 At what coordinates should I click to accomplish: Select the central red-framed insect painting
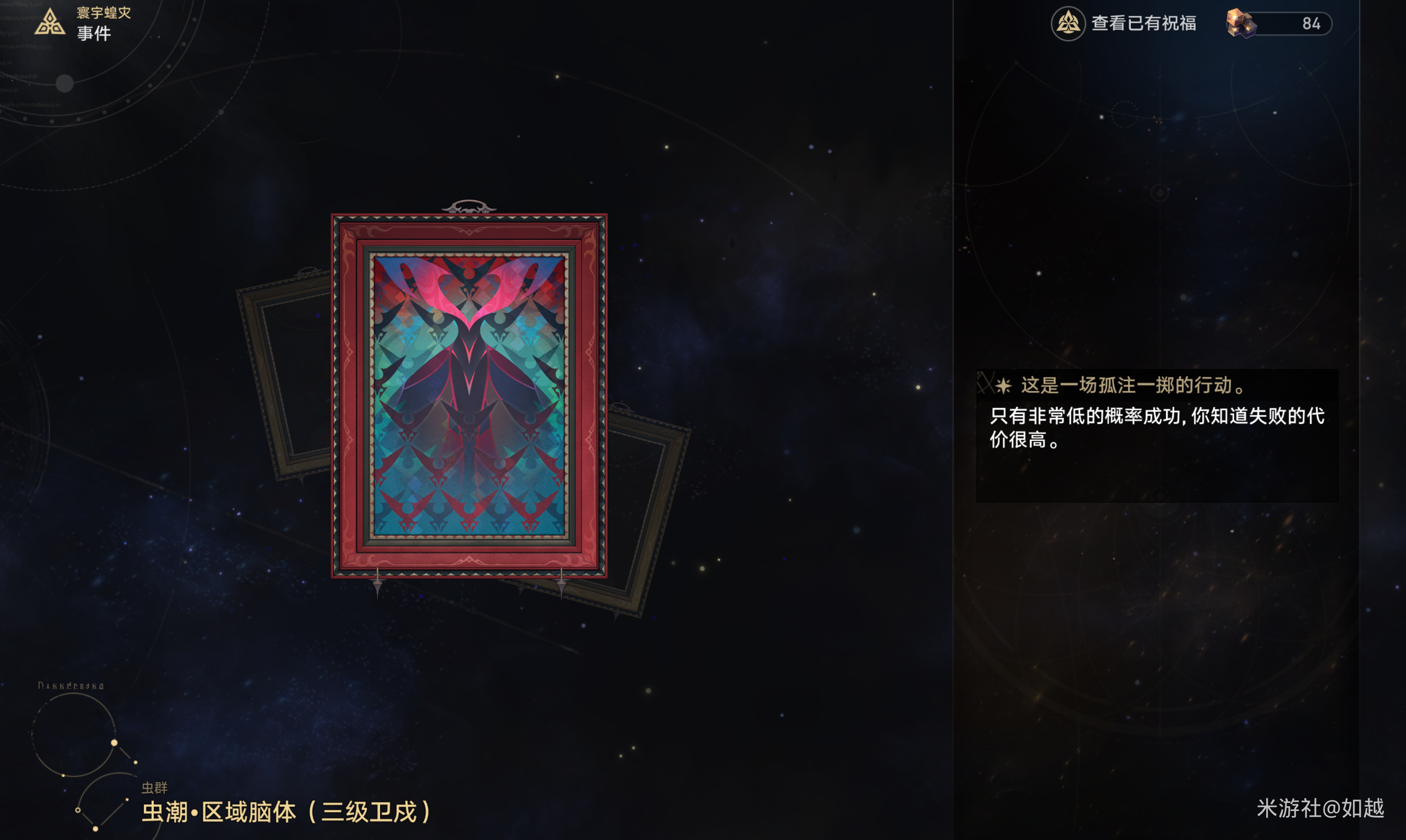click(469, 396)
